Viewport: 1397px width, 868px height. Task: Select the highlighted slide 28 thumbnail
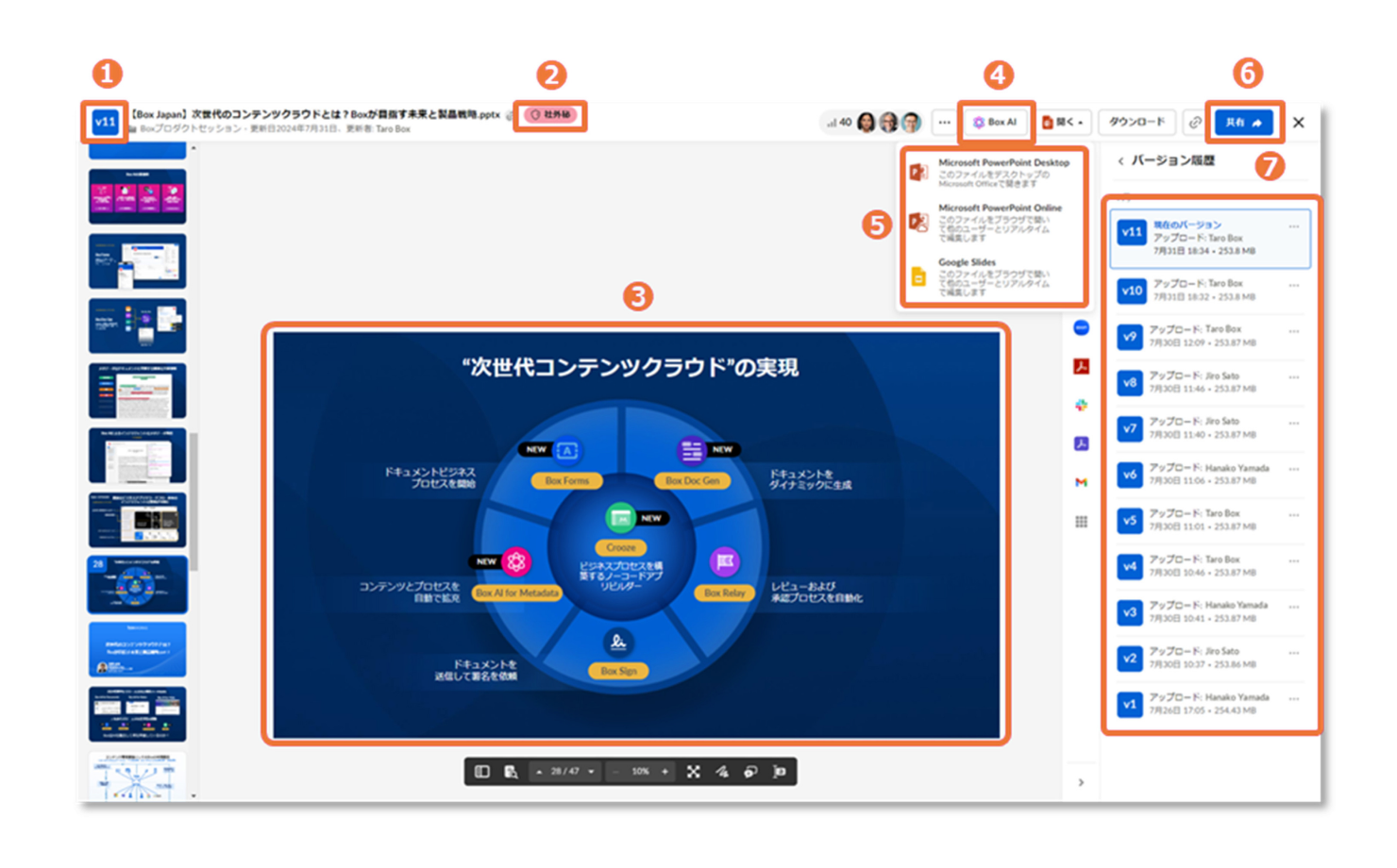138,585
